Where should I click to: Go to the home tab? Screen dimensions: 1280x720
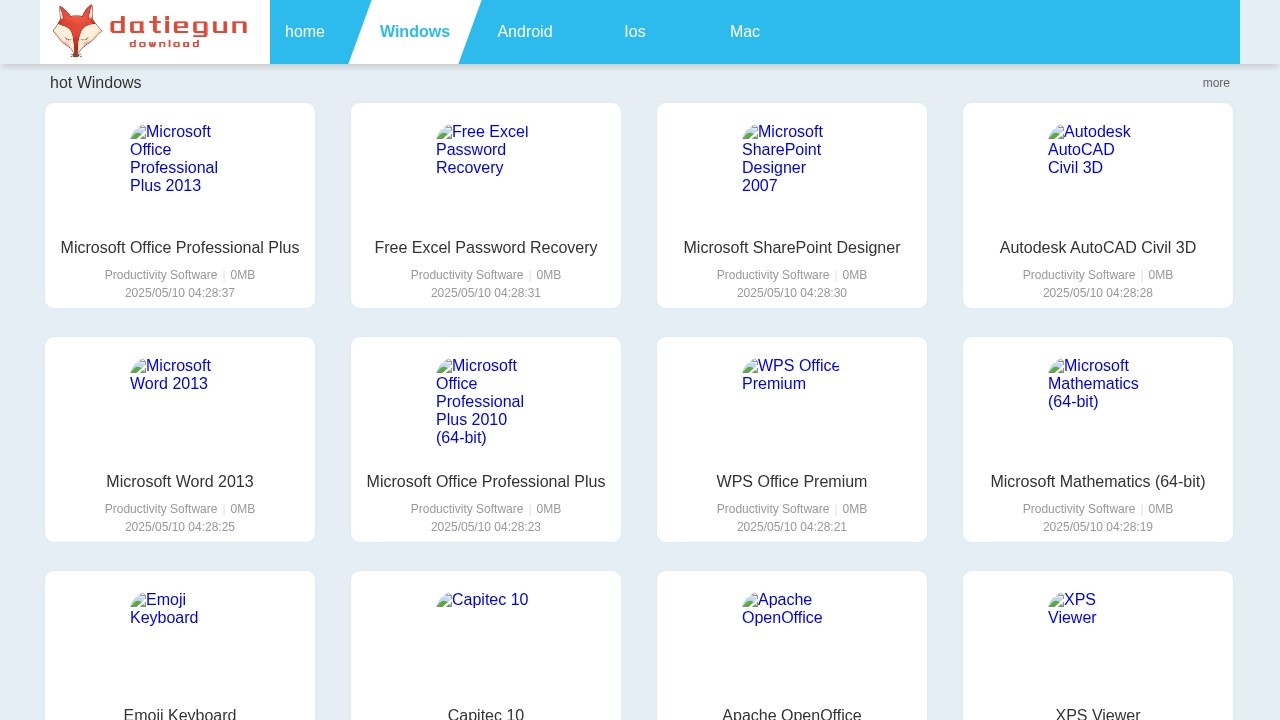tap(305, 31)
